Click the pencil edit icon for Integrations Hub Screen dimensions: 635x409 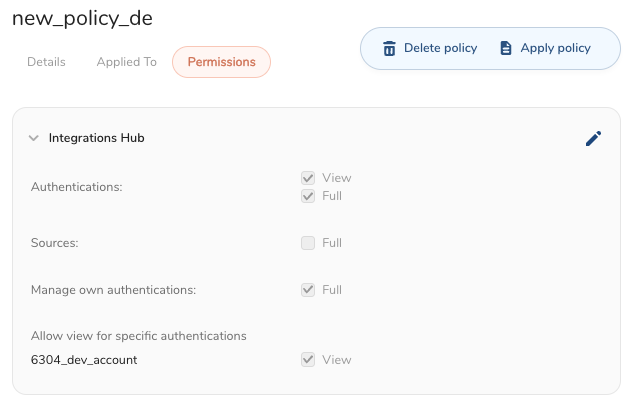pyautogui.click(x=593, y=139)
